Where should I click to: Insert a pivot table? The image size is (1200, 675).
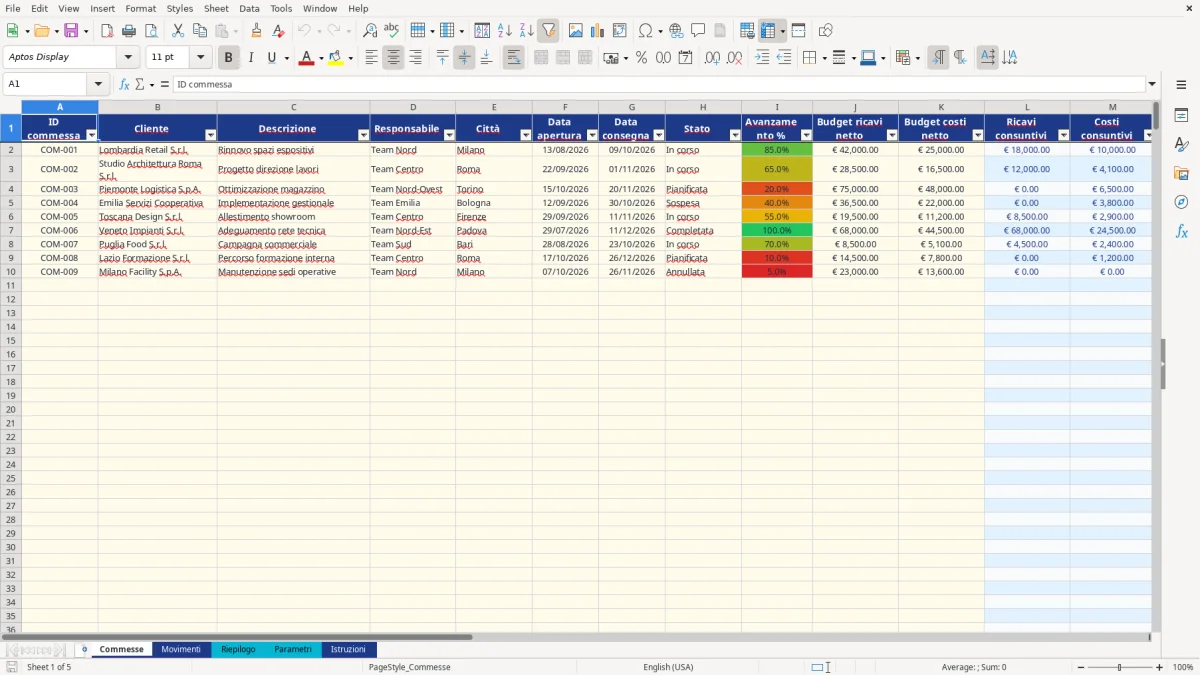[x=620, y=31]
